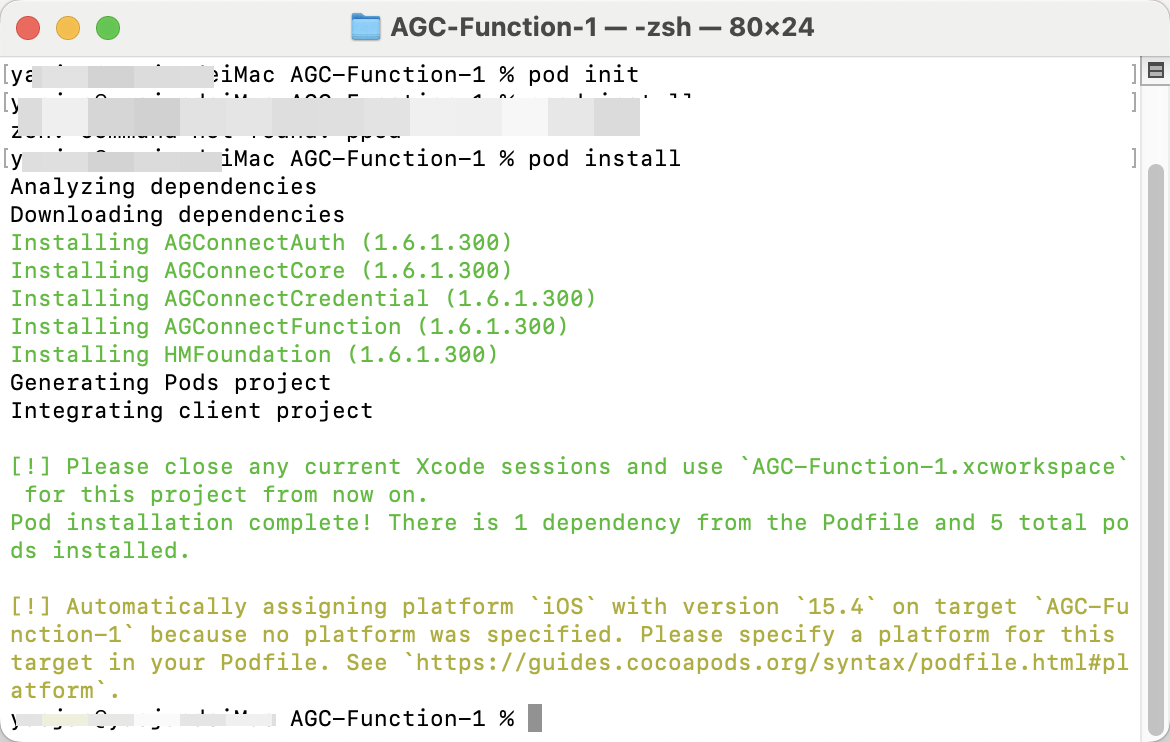The height and width of the screenshot is (742, 1170).
Task: Click the window title AGC-Function-1 — -zsh
Action: [602, 28]
